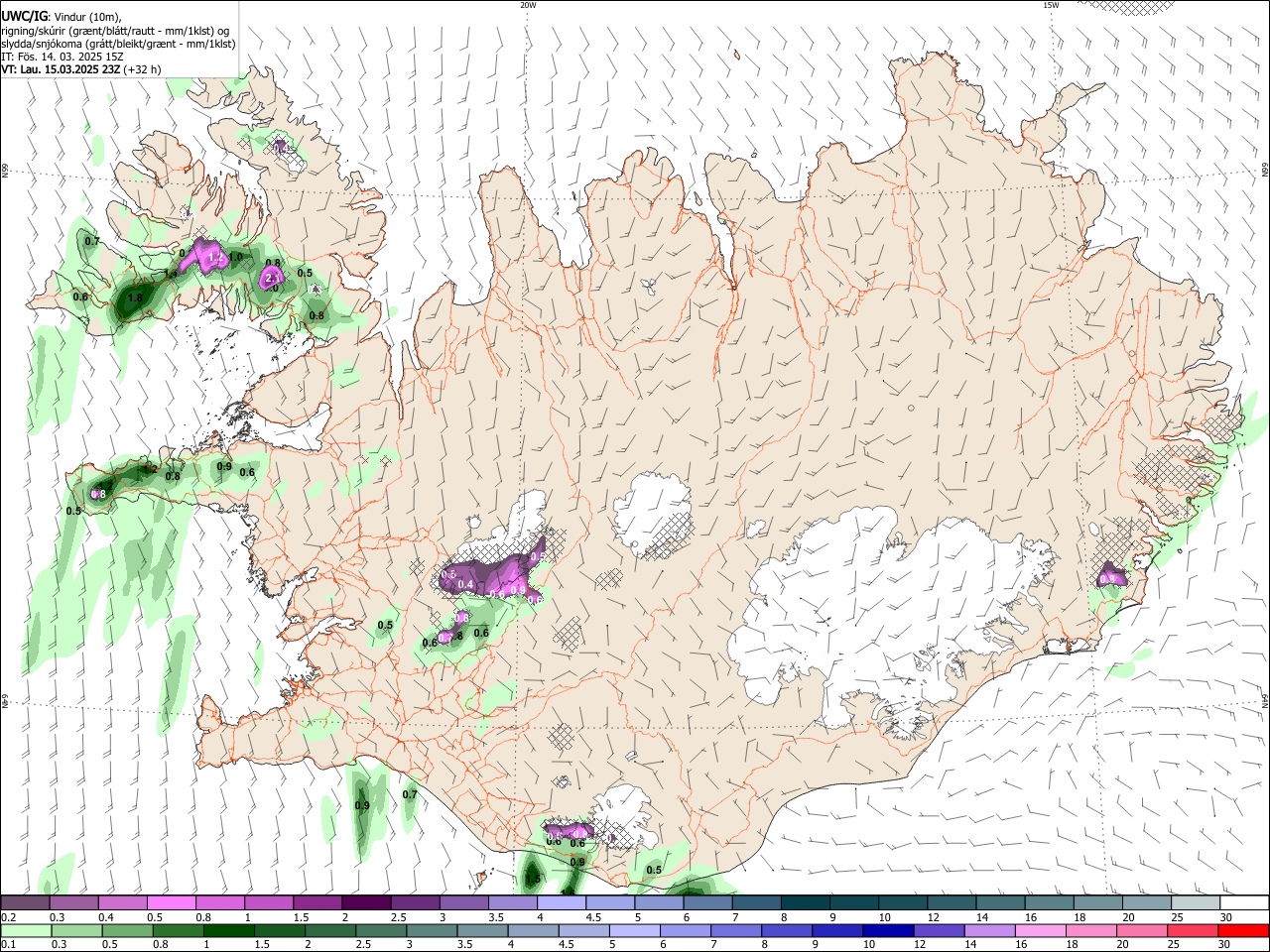1270x952 pixels.
Task: Click the darkest purple swatch above snow value 2
Action: pos(365,903)
